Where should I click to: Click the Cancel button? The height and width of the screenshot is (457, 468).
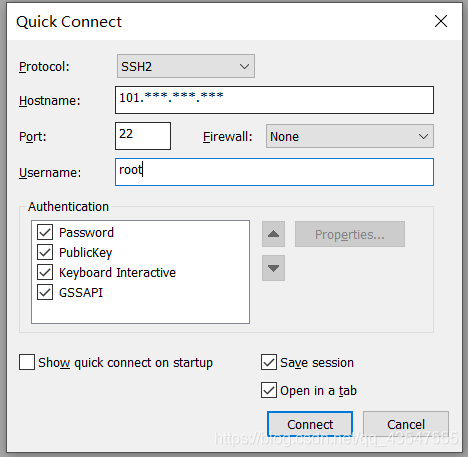[x=406, y=424]
